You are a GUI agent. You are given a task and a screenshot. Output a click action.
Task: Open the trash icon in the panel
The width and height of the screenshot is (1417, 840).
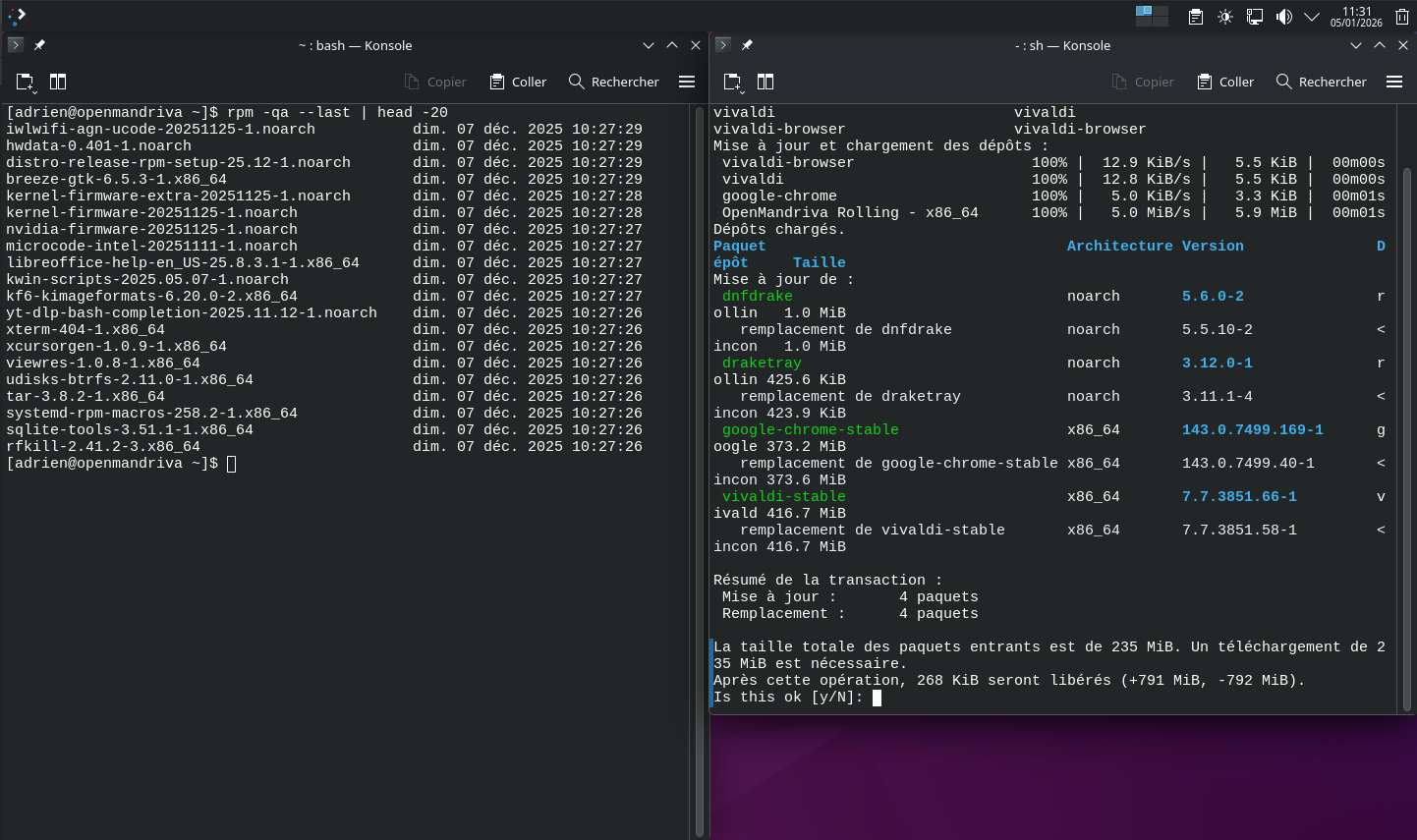tap(1402, 17)
